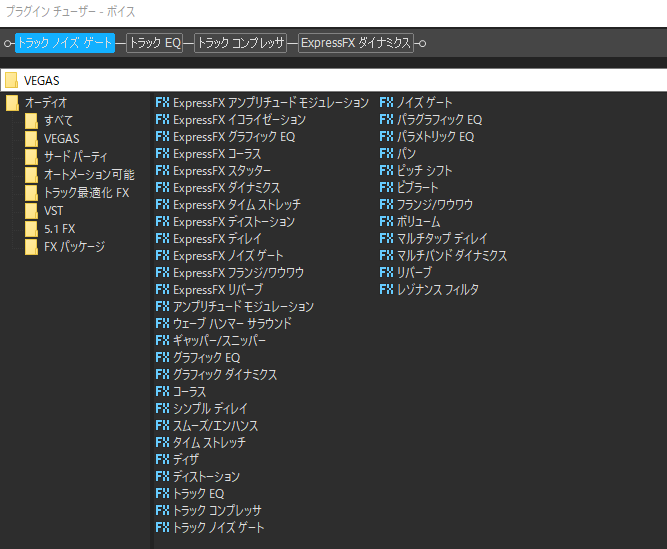Viewport: 667px width, 549px height.
Task: Click FX icon of パラグラフィック EQ
Action: (386, 119)
